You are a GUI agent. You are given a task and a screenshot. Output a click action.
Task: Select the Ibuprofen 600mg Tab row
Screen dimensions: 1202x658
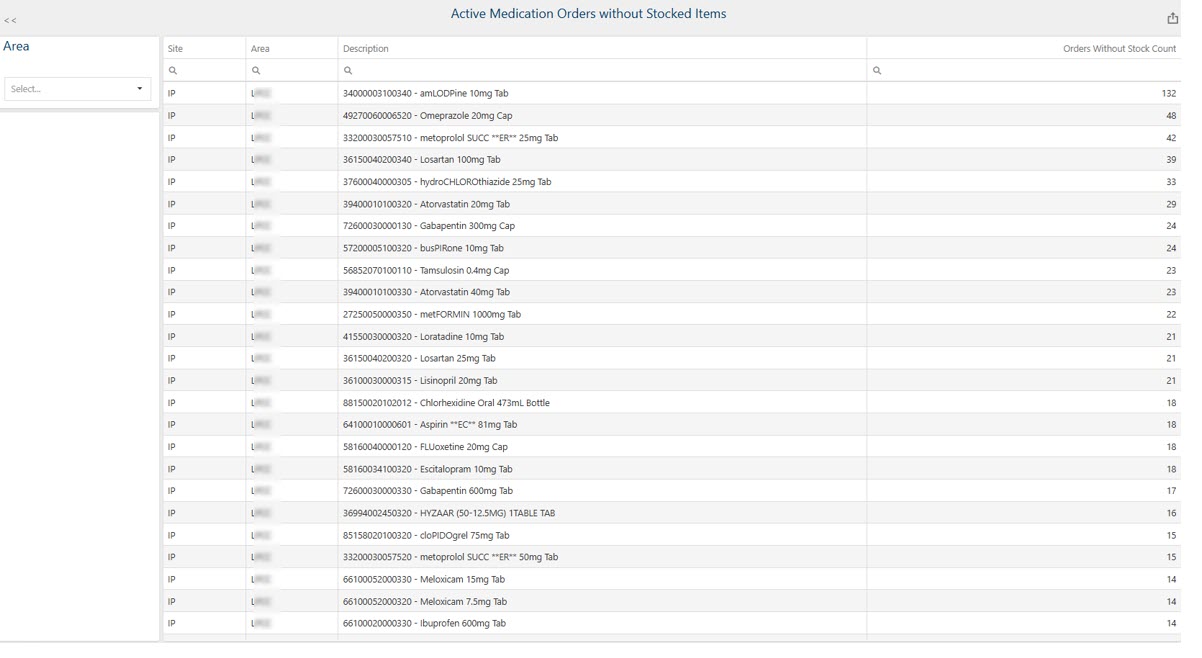point(424,624)
